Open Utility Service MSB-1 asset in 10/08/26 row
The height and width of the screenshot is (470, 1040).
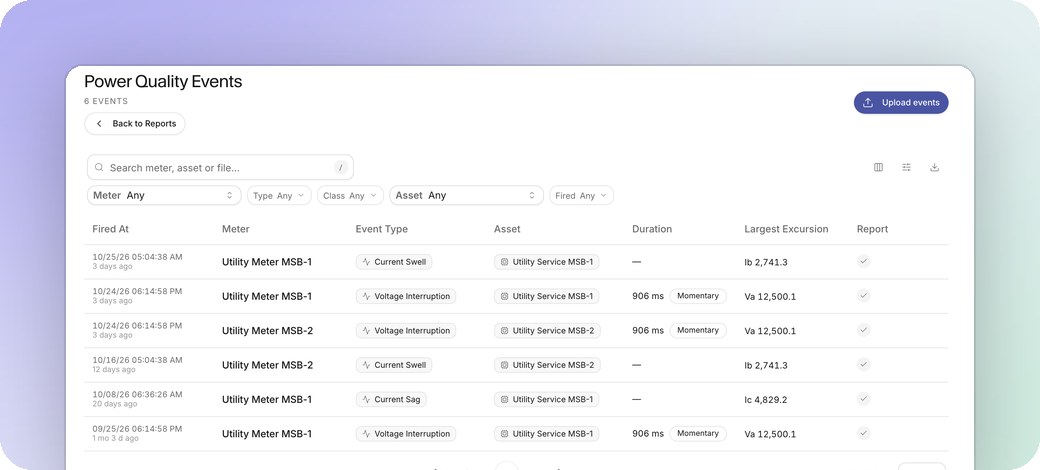coord(547,400)
